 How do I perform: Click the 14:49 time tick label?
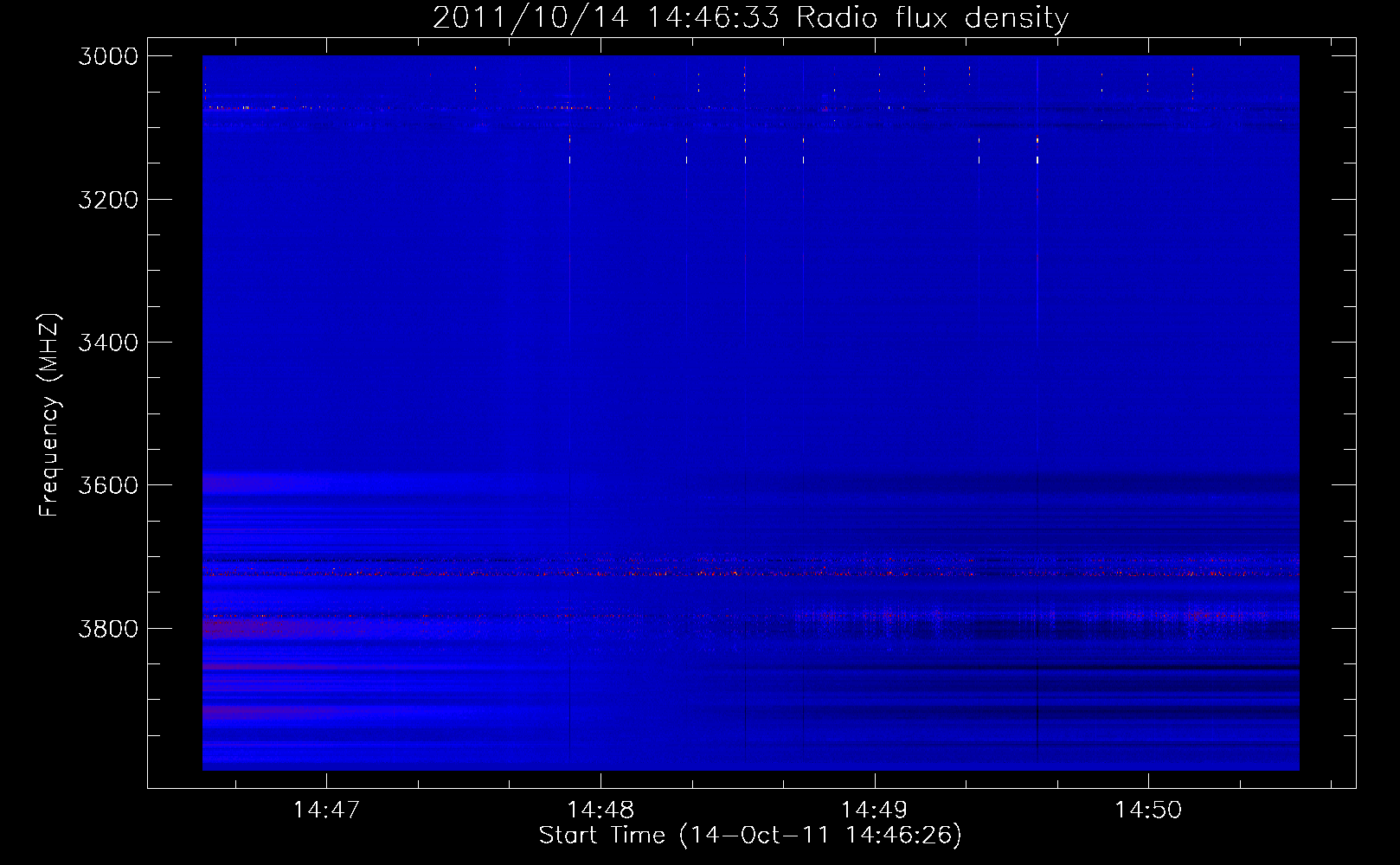click(875, 810)
